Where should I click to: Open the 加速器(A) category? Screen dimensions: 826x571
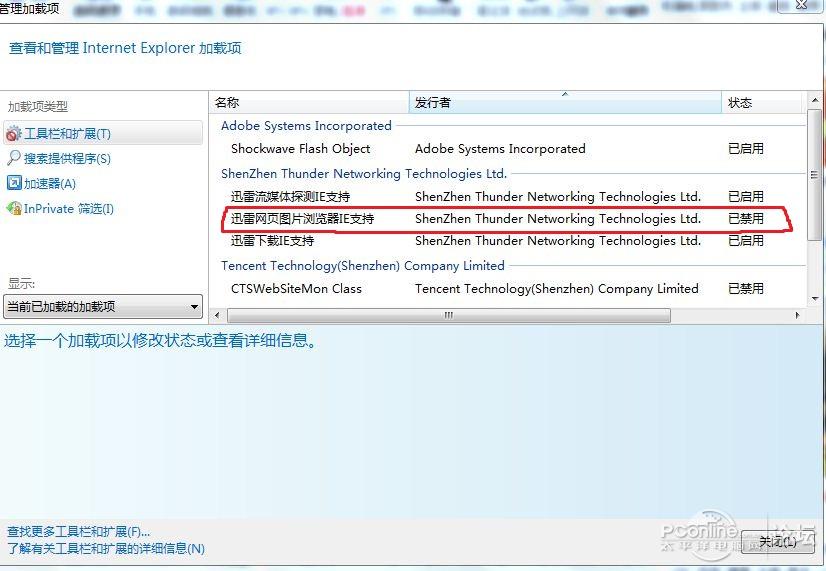(x=50, y=184)
